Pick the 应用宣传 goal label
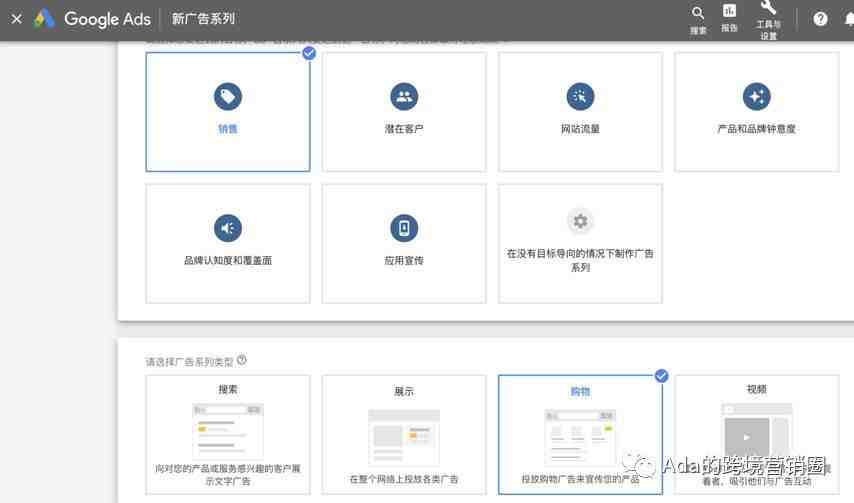854x503 pixels. pyautogui.click(x=404, y=260)
